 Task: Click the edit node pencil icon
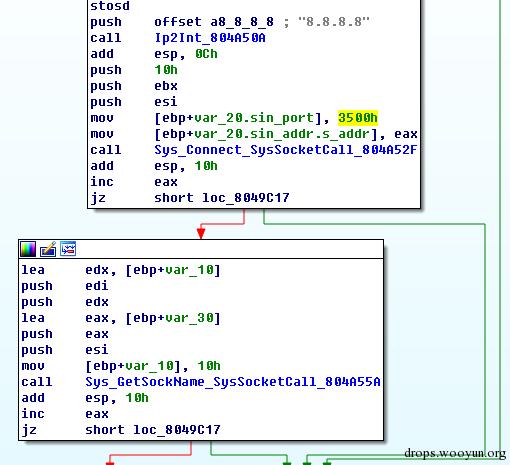pos(48,249)
